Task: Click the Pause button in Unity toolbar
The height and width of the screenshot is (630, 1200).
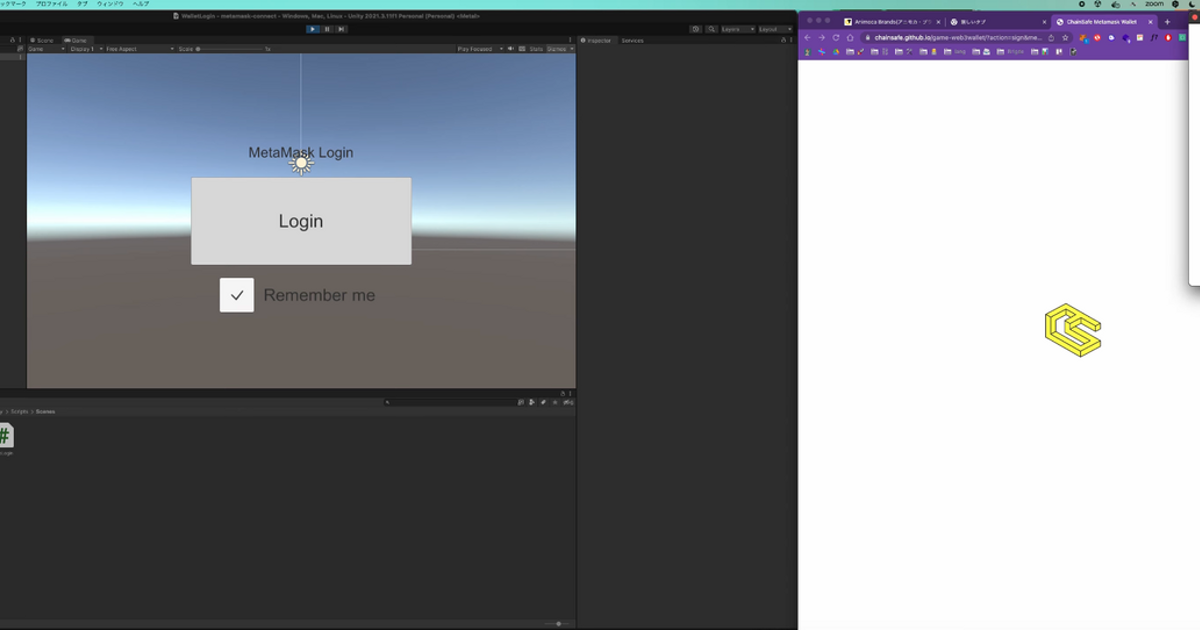Action: pyautogui.click(x=327, y=29)
